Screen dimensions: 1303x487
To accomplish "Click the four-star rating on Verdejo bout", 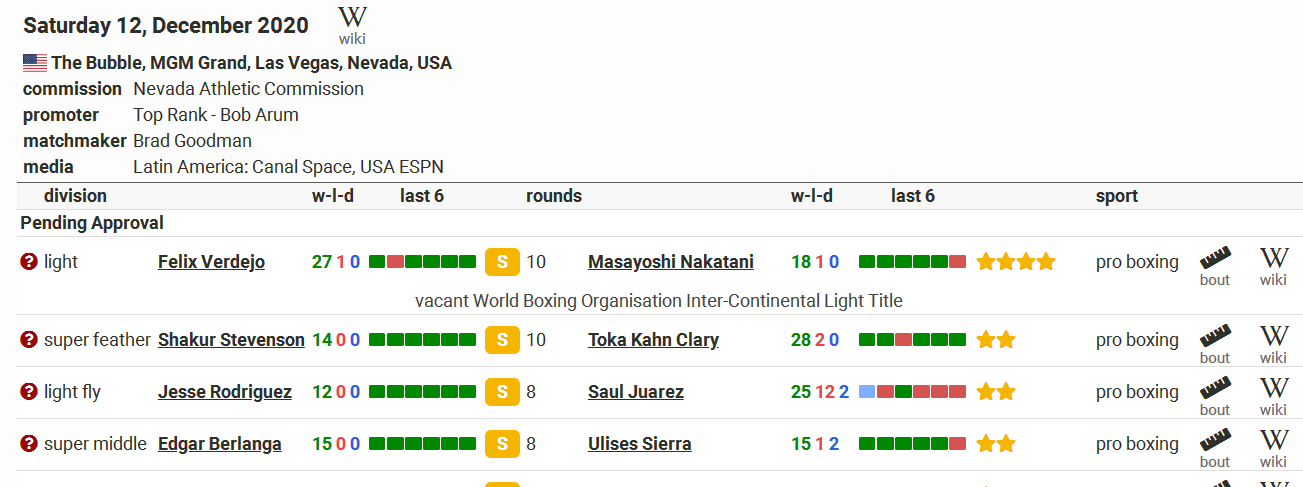I will 1016,262.
